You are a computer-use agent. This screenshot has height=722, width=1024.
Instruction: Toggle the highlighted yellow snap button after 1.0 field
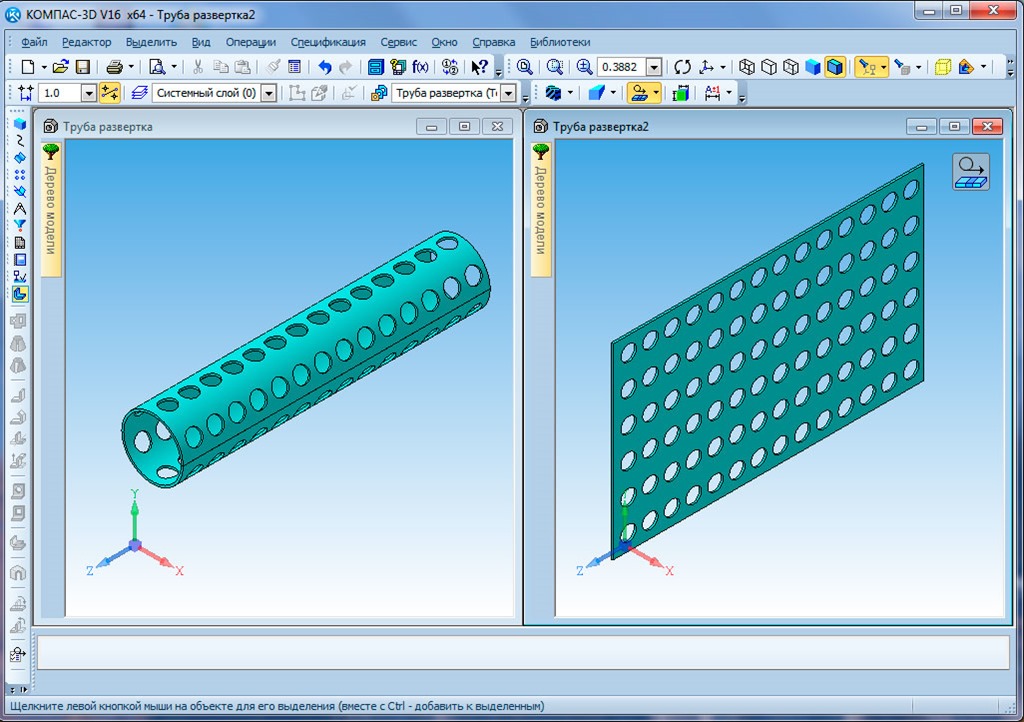pos(110,93)
